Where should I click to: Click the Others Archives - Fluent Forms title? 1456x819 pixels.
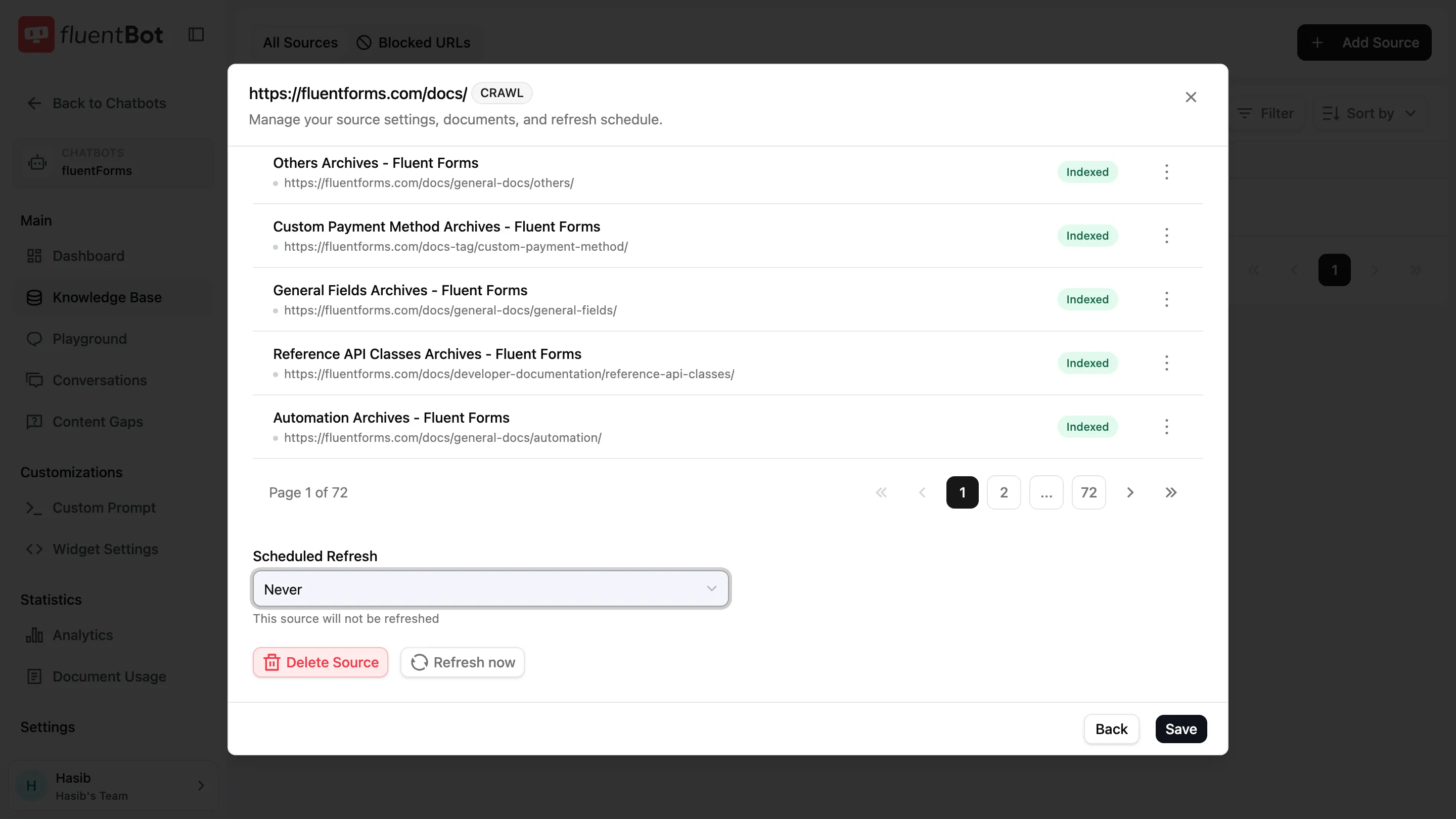point(375,163)
